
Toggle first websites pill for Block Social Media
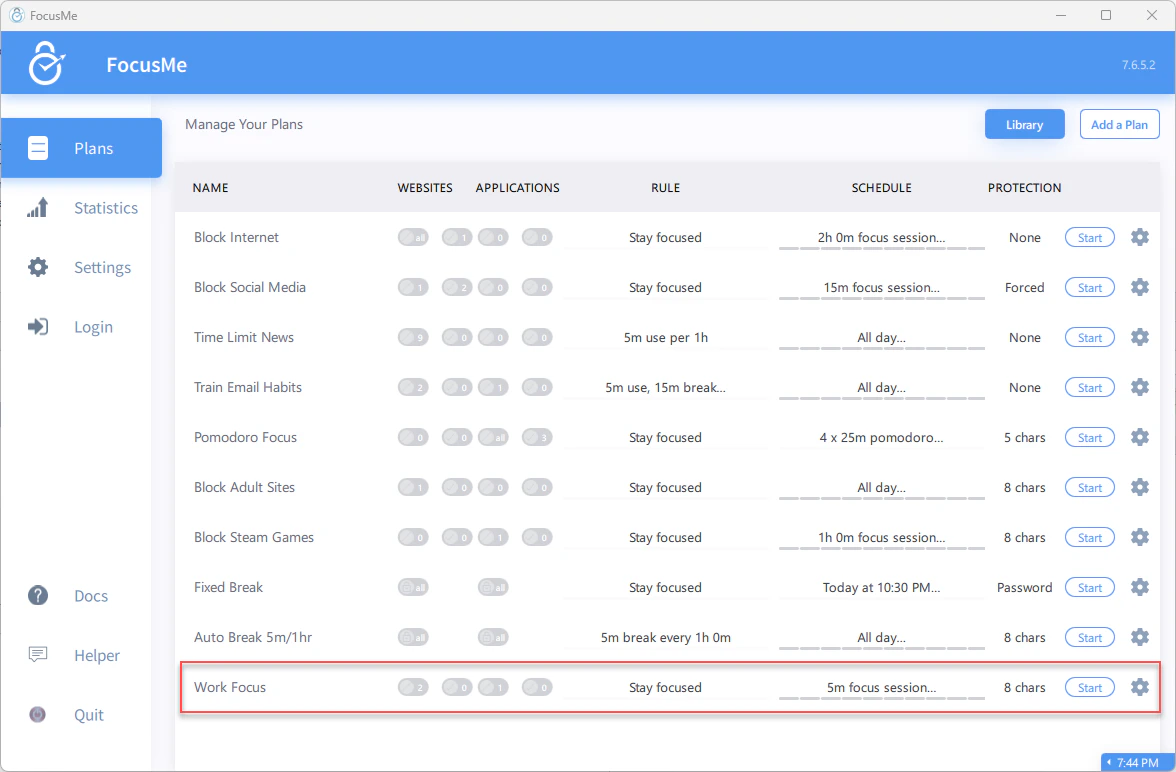pos(413,287)
